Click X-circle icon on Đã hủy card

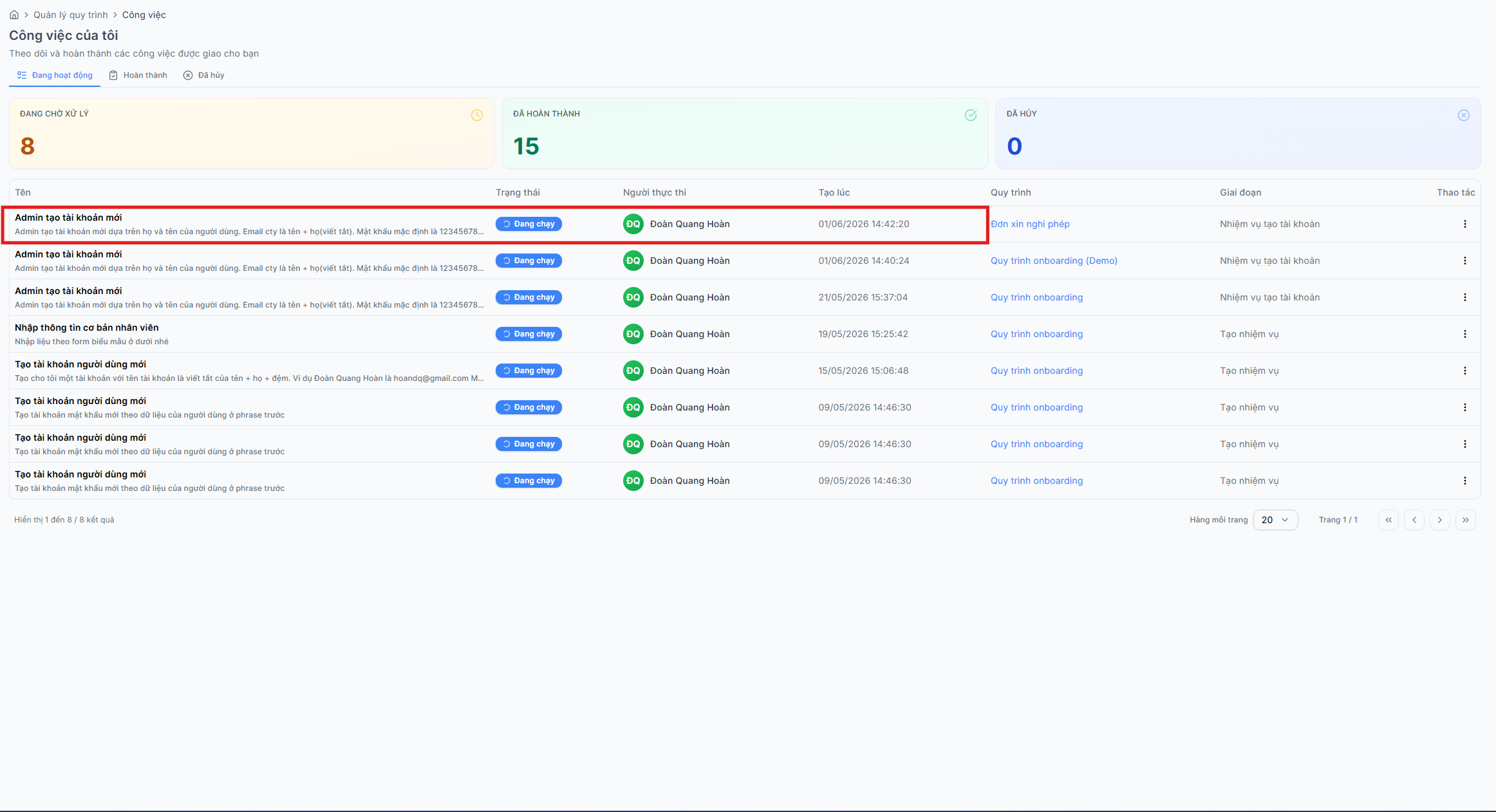[1464, 115]
